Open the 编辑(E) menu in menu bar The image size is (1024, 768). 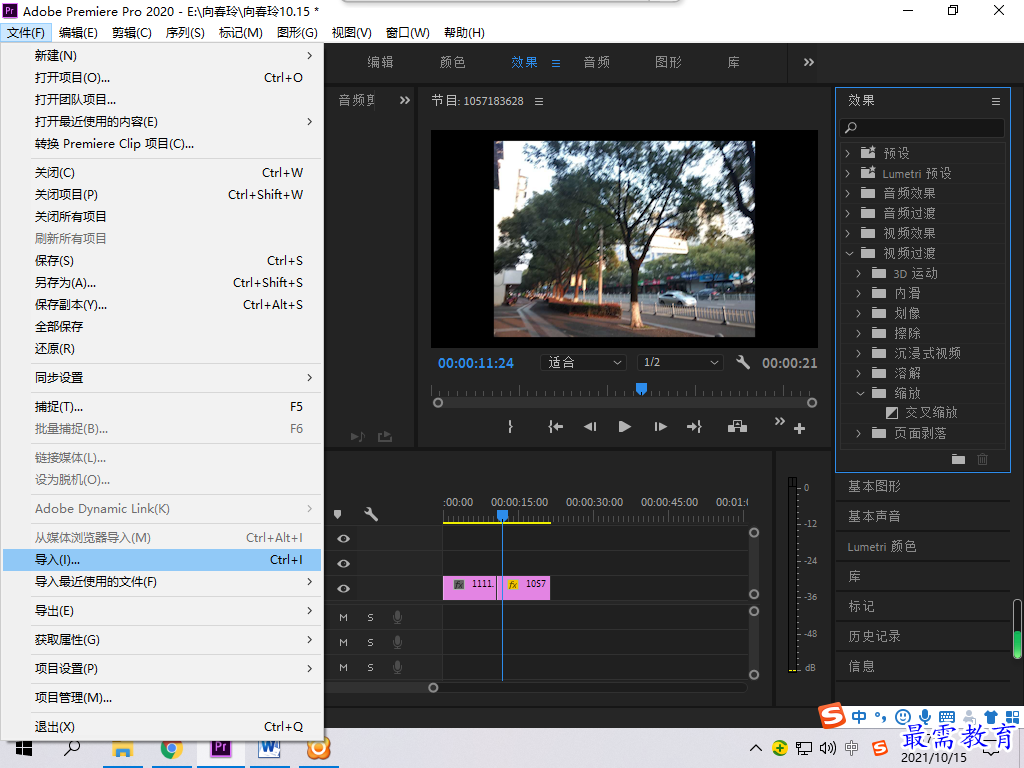coord(78,33)
